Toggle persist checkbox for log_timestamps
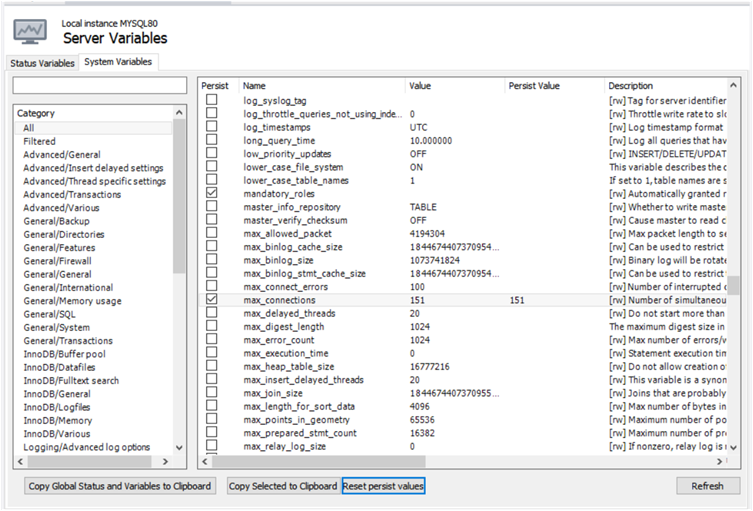This screenshot has height=511, width=753. pos(211,127)
